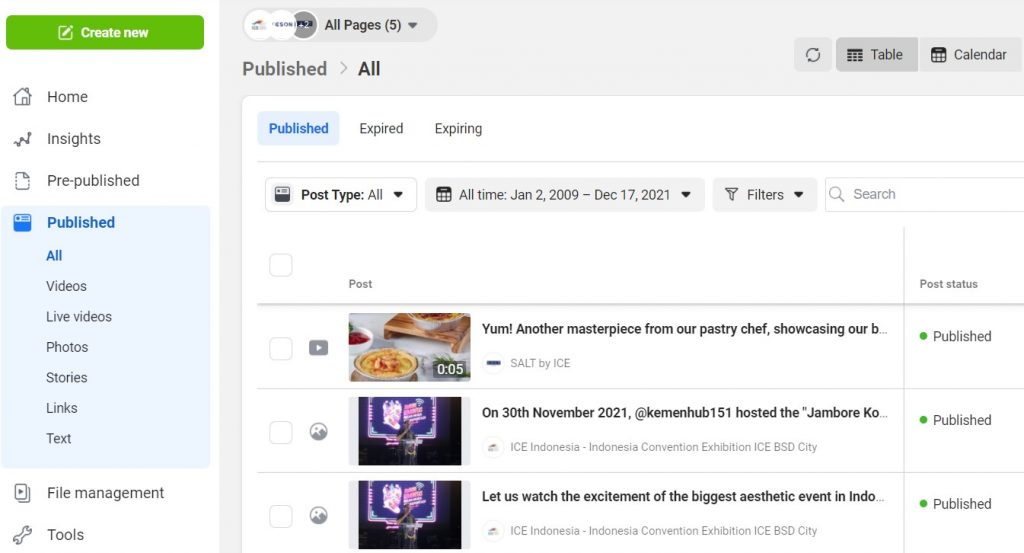This screenshot has height=553, width=1024.
Task: Expand the All Pages (5) selector
Action: 340,25
